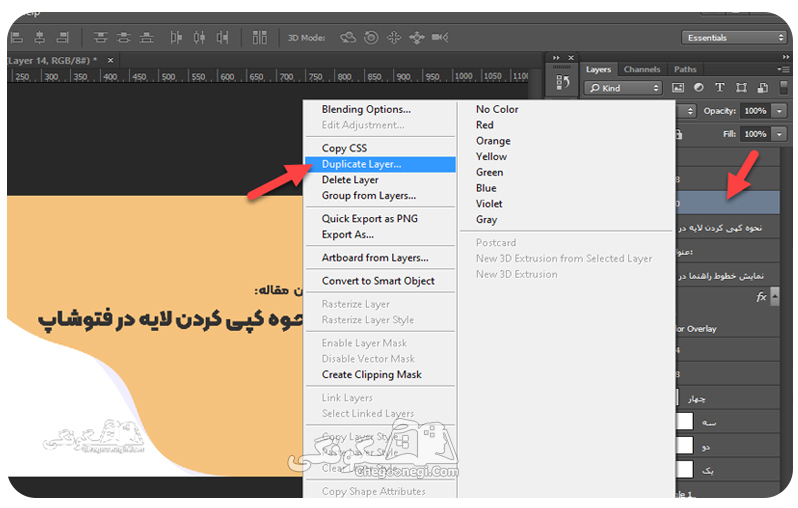Click the adjustment layer filter icon
The width and height of the screenshot is (798, 508).
click(x=699, y=88)
